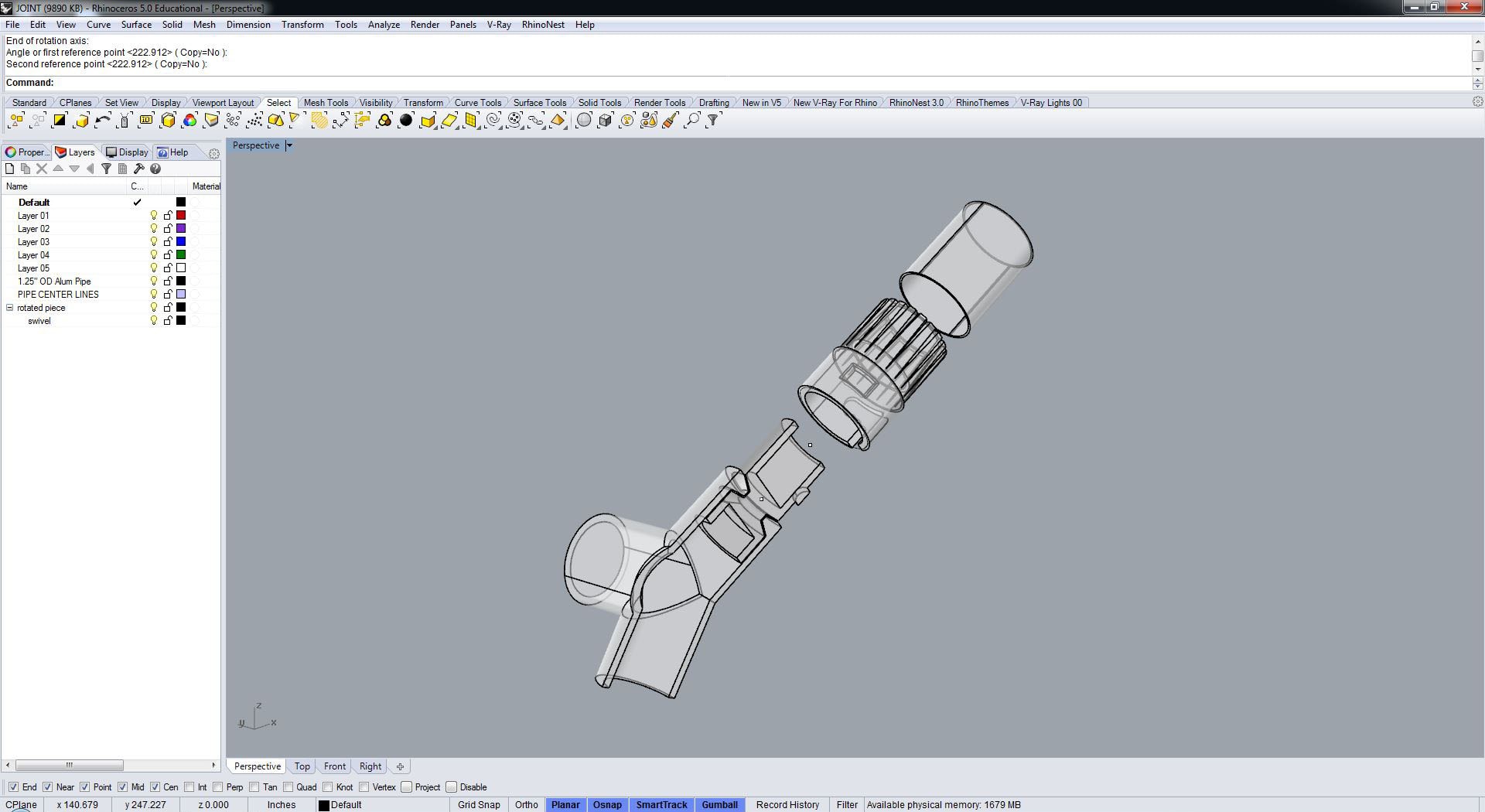The height and width of the screenshot is (812, 1485).
Task: Open the Layers panel settings gear menu
Action: coord(214,154)
